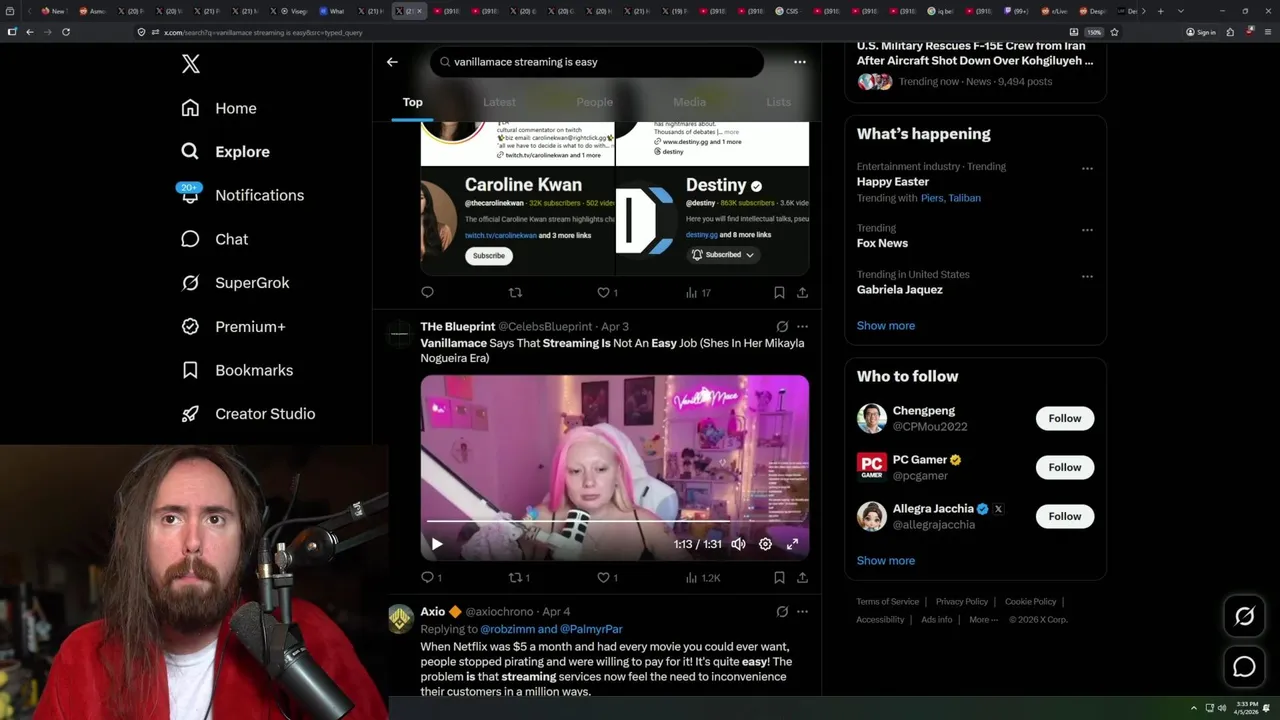Image resolution: width=1280 pixels, height=720 pixels.
Task: Open Bookmarks in sidebar
Action: point(237,370)
